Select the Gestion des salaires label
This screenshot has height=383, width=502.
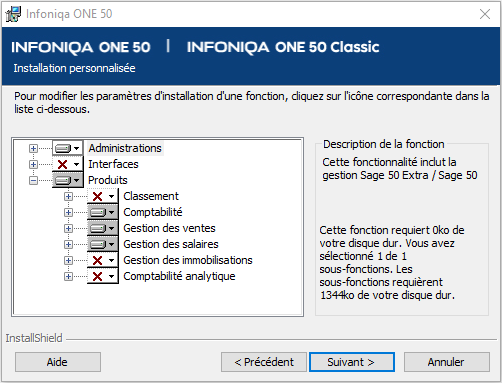171,244
